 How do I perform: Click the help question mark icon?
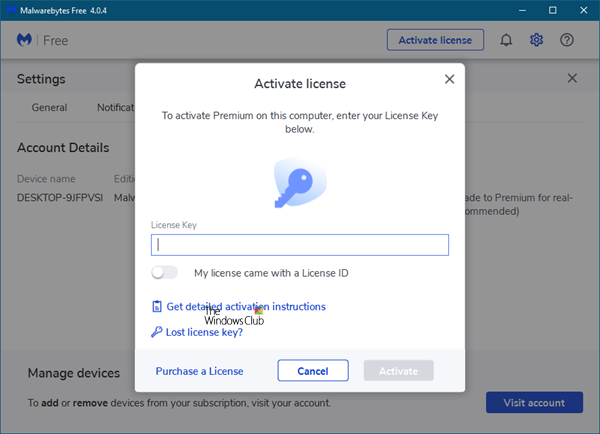pyautogui.click(x=567, y=40)
